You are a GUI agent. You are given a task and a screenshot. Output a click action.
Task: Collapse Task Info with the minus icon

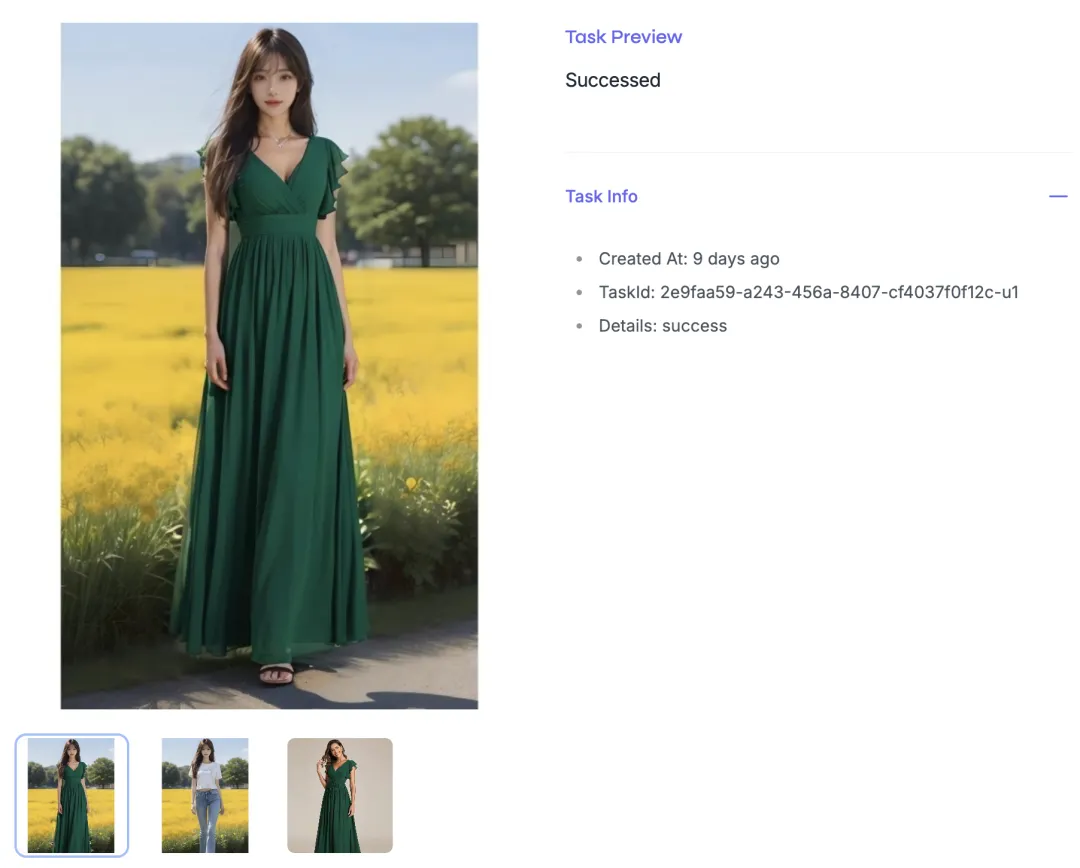pyautogui.click(x=1058, y=196)
